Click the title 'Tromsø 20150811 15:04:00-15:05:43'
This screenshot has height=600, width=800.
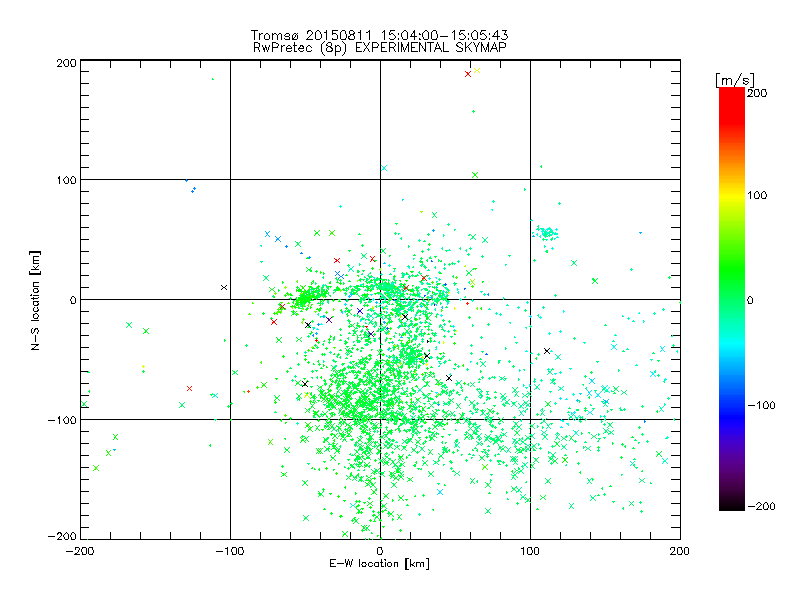point(379,35)
